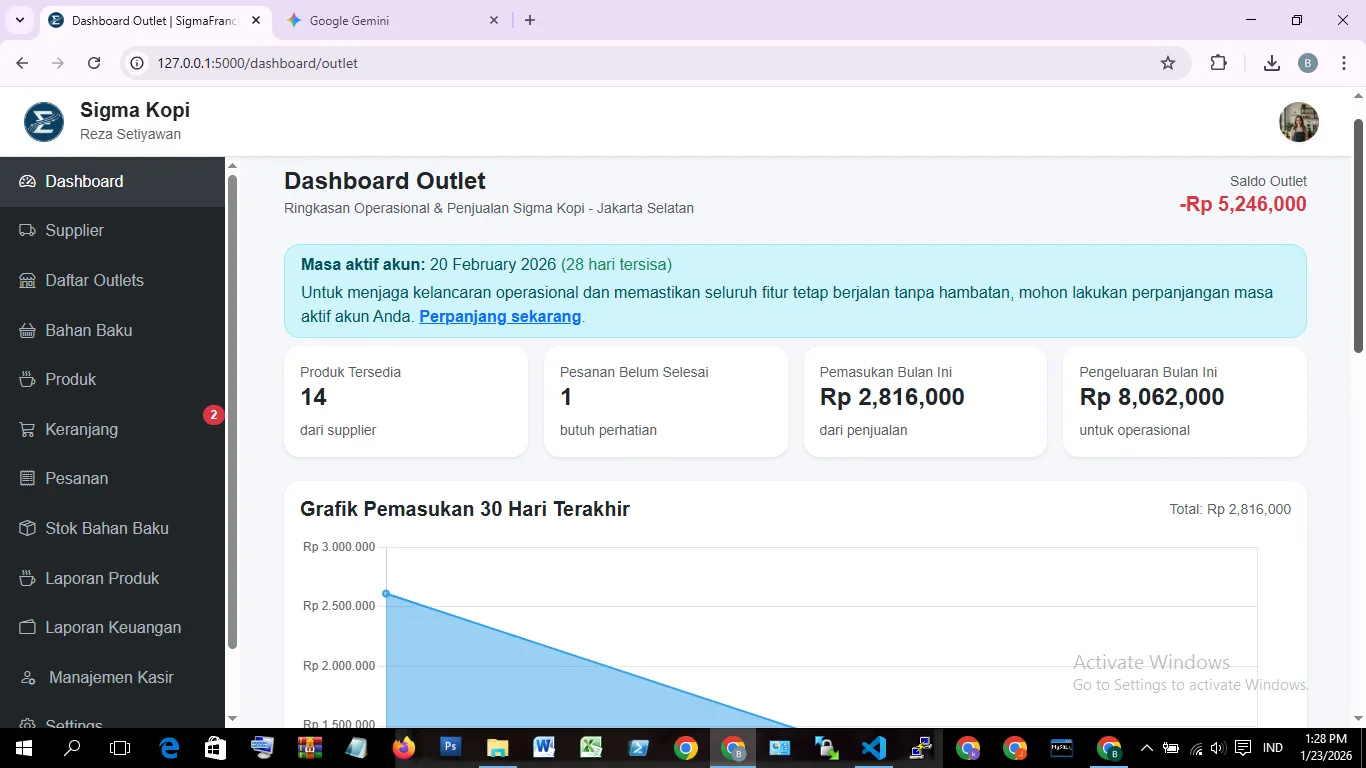The height and width of the screenshot is (768, 1366).
Task: Click the volume icon in system tray
Action: (x=1218, y=748)
